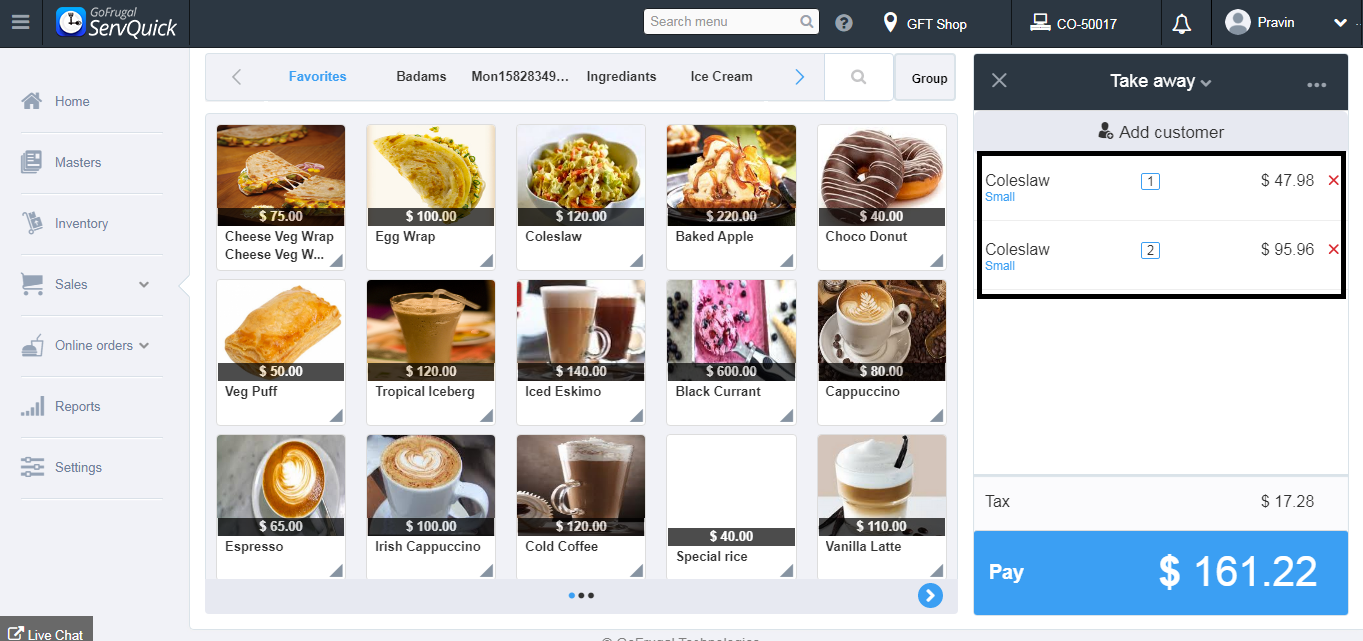The width and height of the screenshot is (1363, 641).
Task: Show next categories with right chevron
Action: click(x=799, y=77)
